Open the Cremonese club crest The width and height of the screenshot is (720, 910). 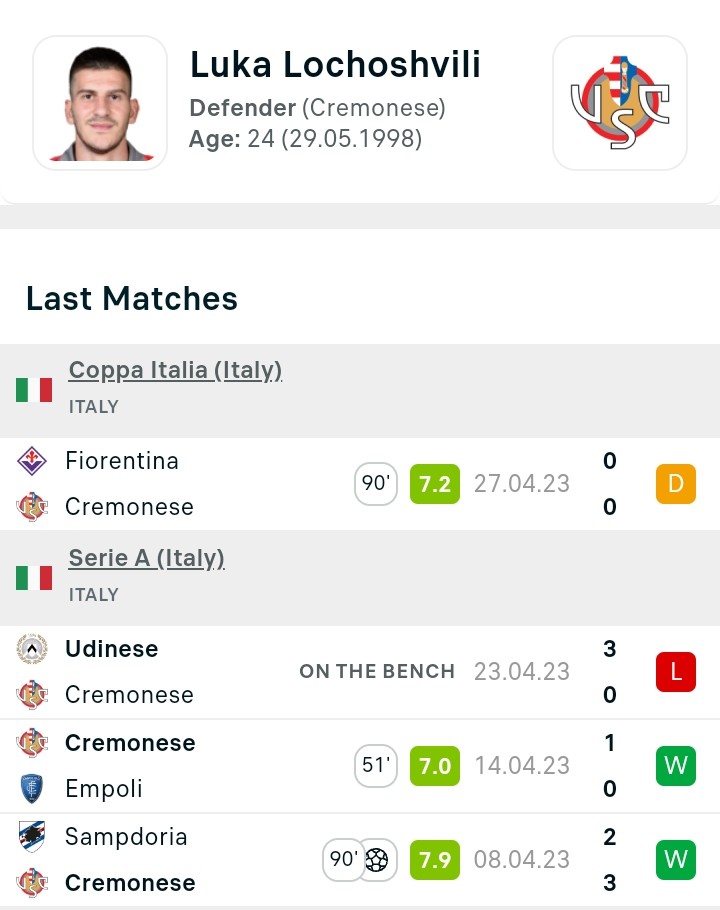point(619,103)
